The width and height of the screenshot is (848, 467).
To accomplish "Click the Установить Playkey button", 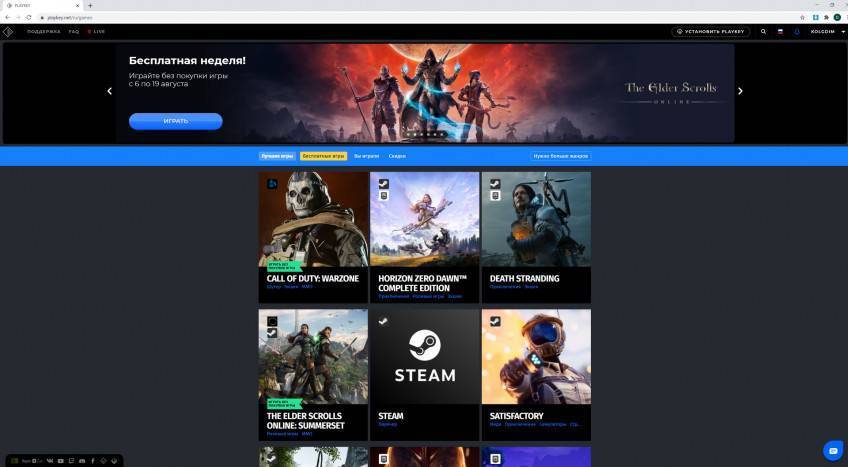I will click(711, 32).
